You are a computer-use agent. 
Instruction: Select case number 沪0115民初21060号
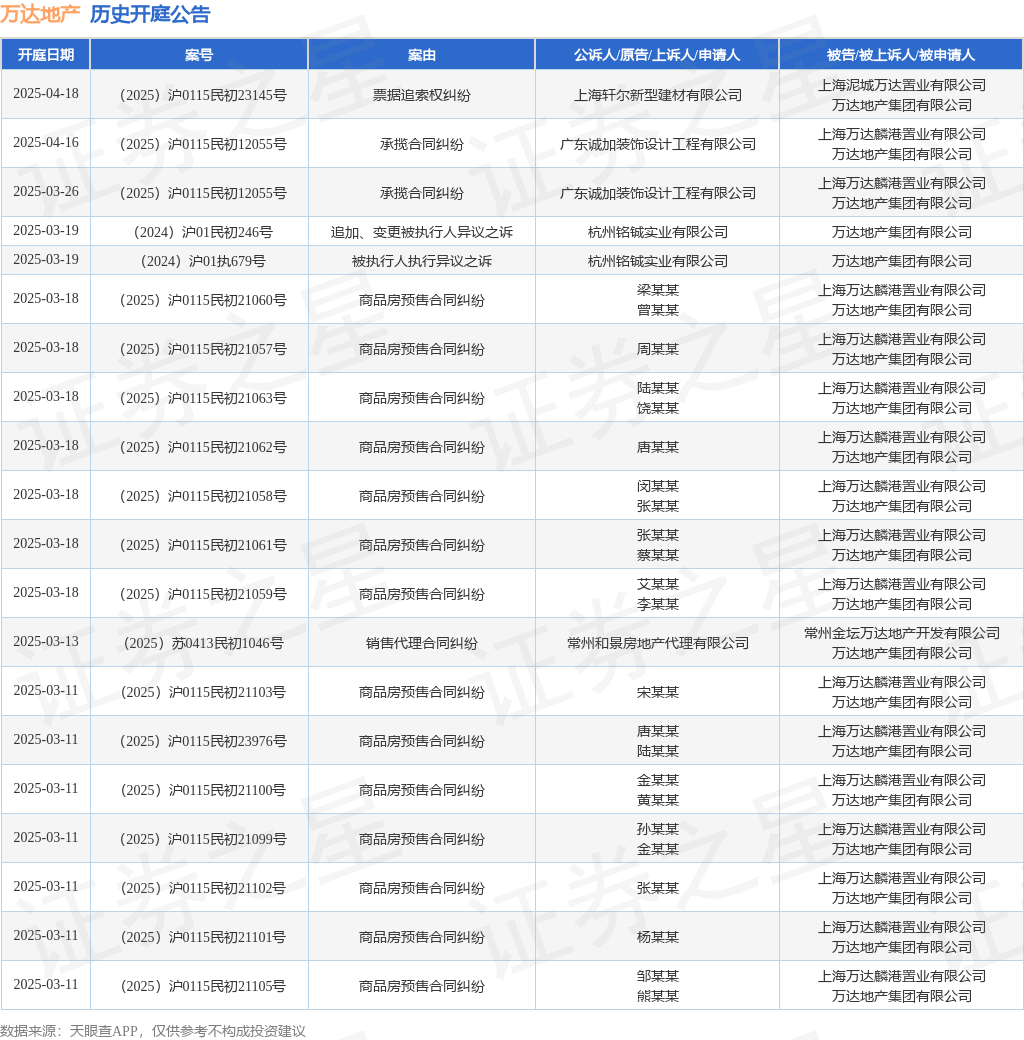click(x=203, y=300)
